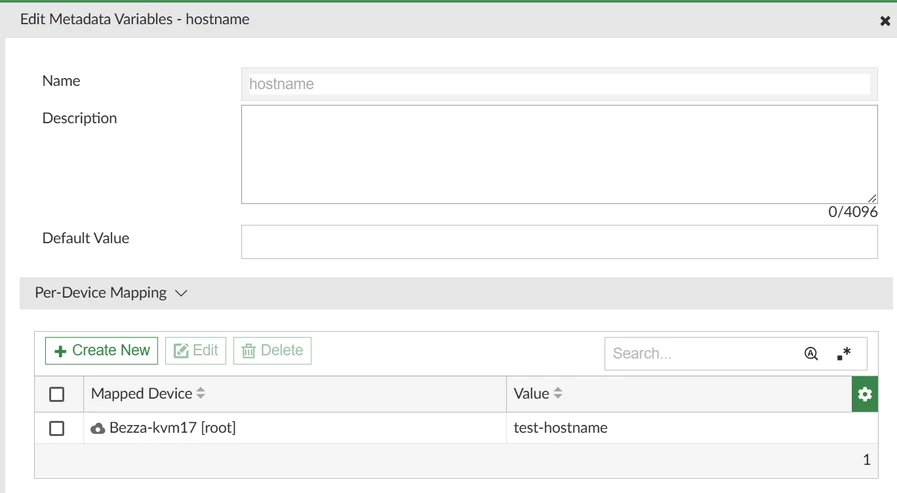This screenshot has height=493, width=897.
Task: Click the Edit mapping button
Action: (x=196, y=351)
